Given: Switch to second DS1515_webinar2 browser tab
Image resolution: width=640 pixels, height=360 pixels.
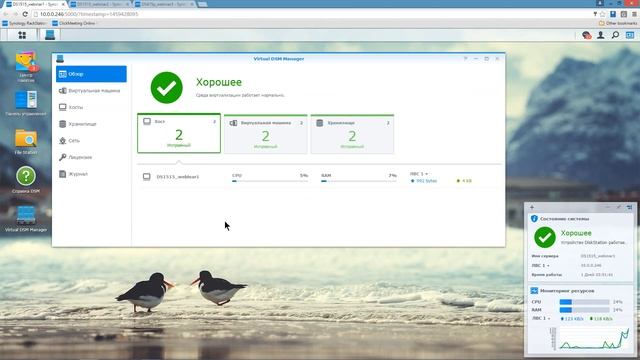Looking at the screenshot, I should coord(100,4).
